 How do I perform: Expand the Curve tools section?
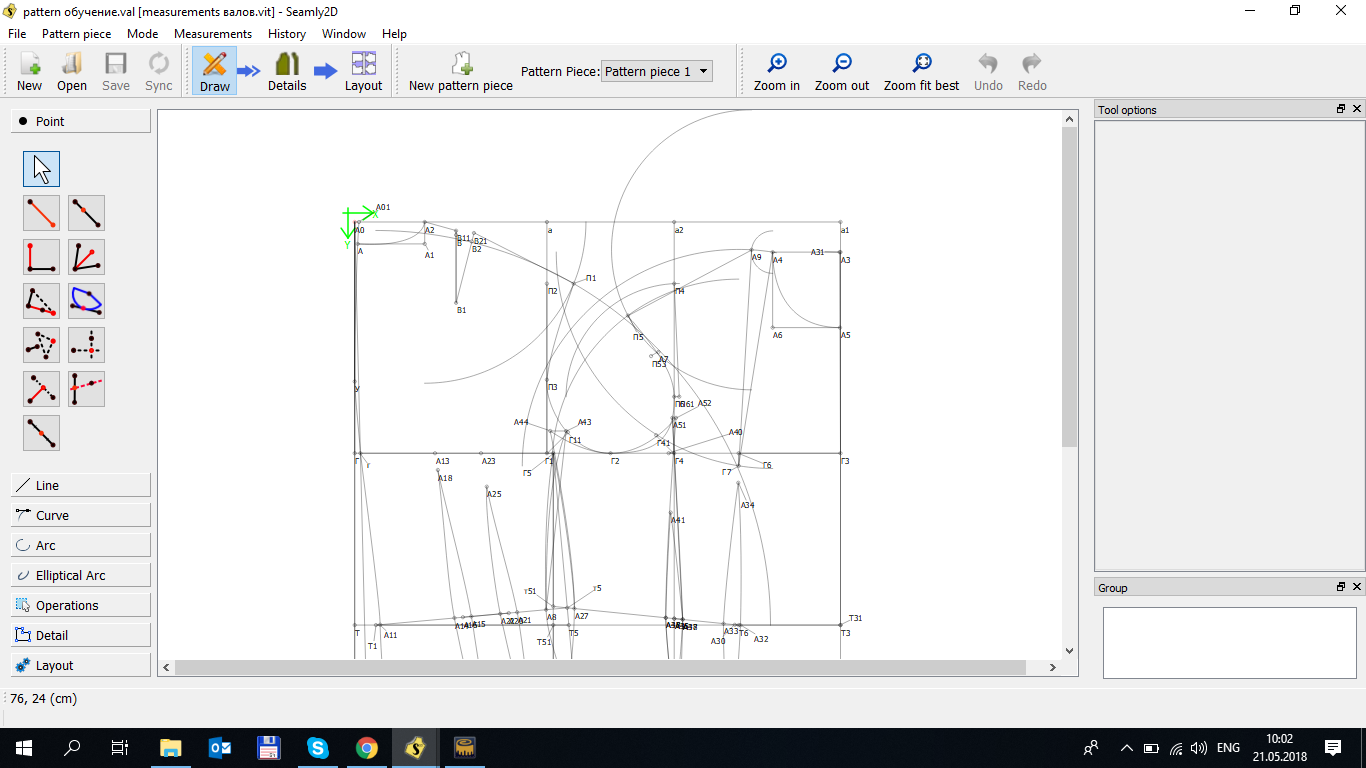click(x=81, y=515)
